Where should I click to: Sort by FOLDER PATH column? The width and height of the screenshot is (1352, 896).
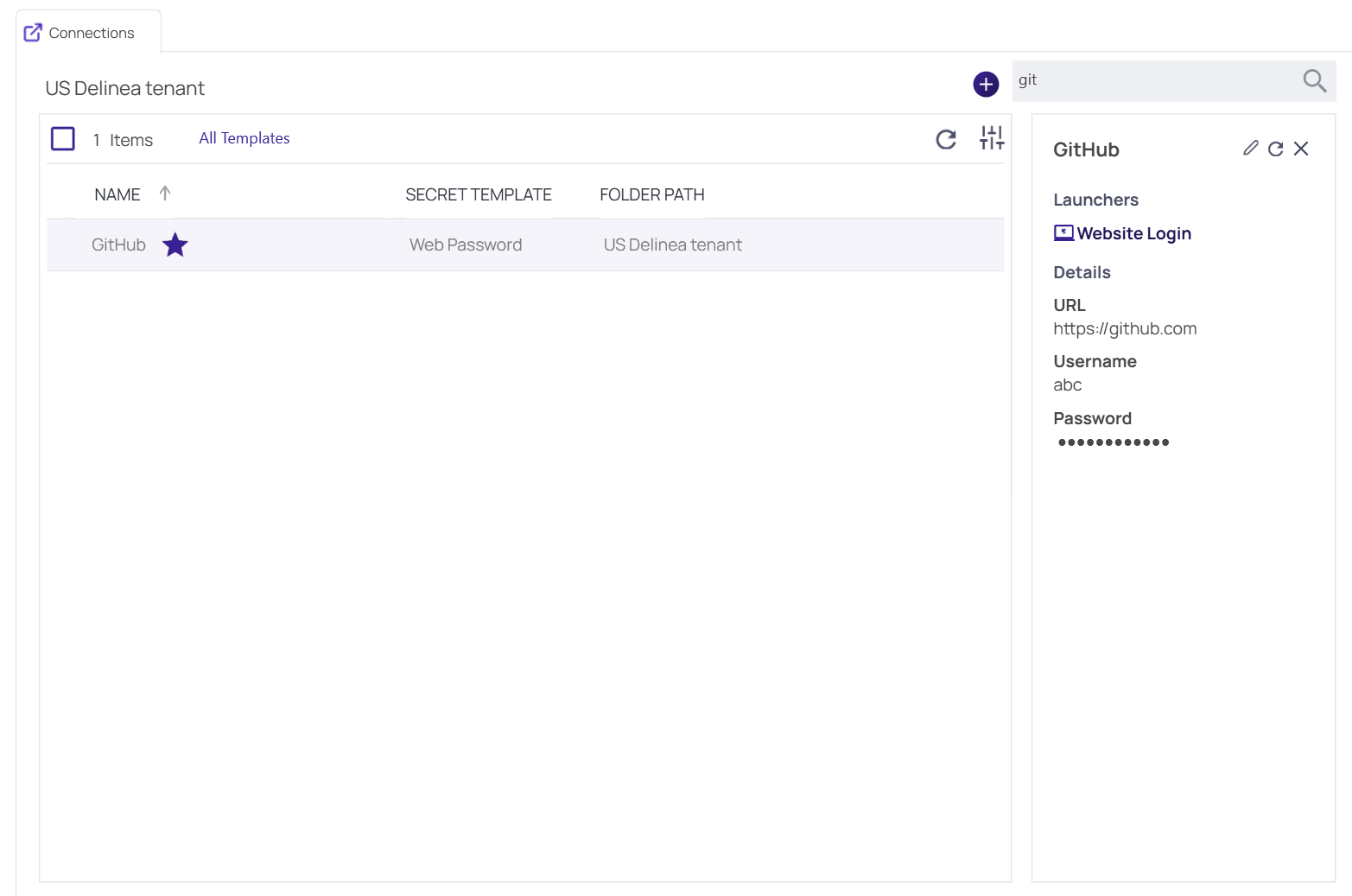click(x=652, y=194)
